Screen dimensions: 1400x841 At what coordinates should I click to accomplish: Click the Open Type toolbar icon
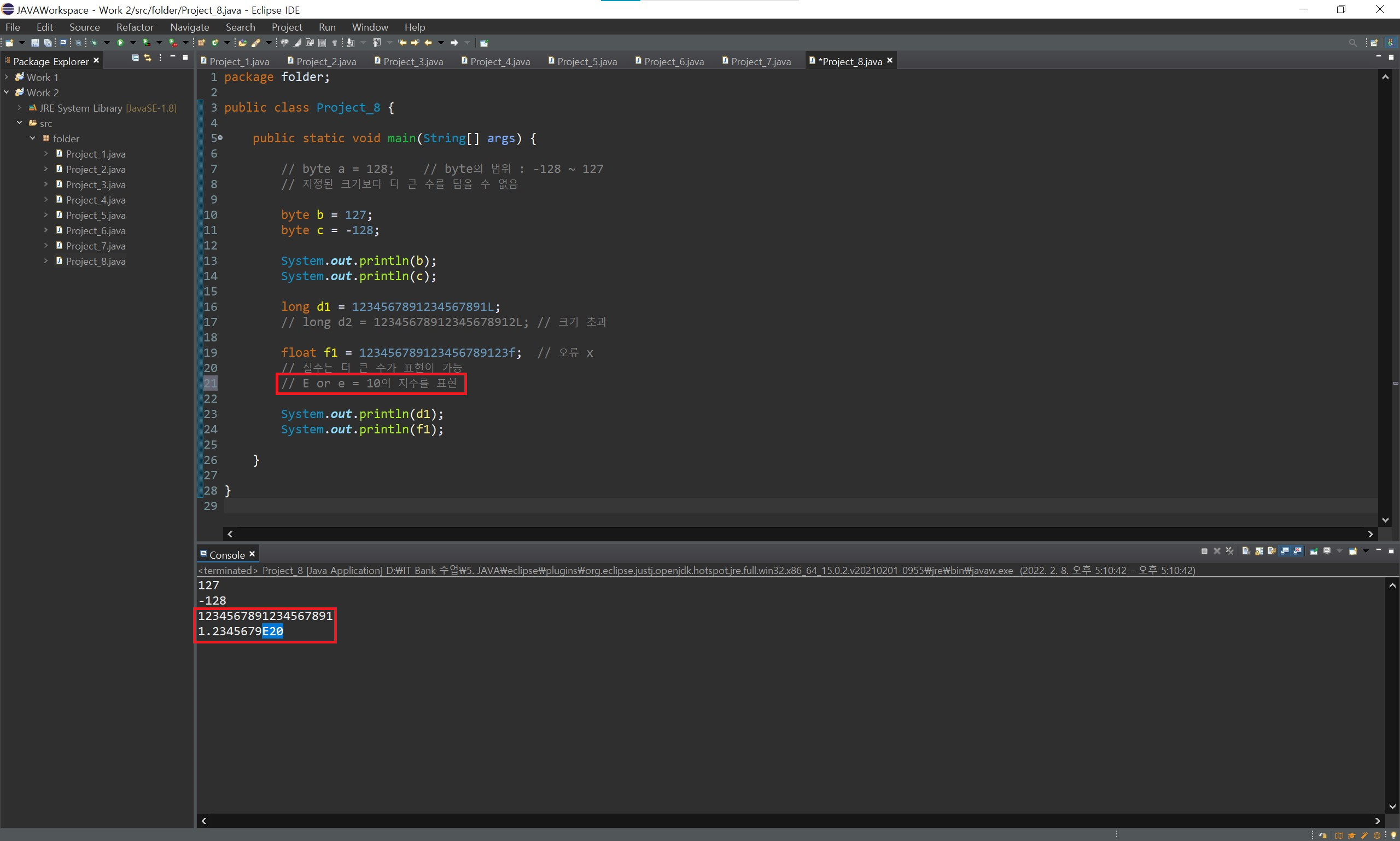242,43
